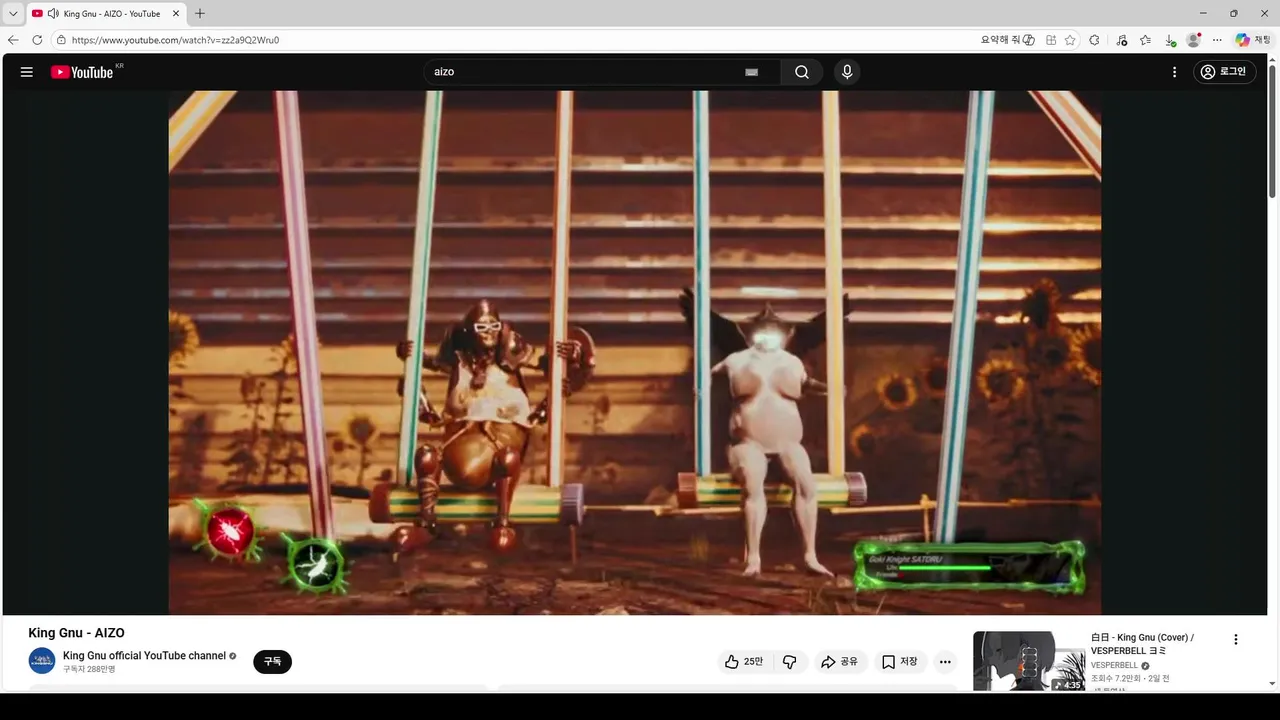Add page to favorites with star icon
This screenshot has width=1280, height=720.
pyautogui.click(x=1070, y=40)
